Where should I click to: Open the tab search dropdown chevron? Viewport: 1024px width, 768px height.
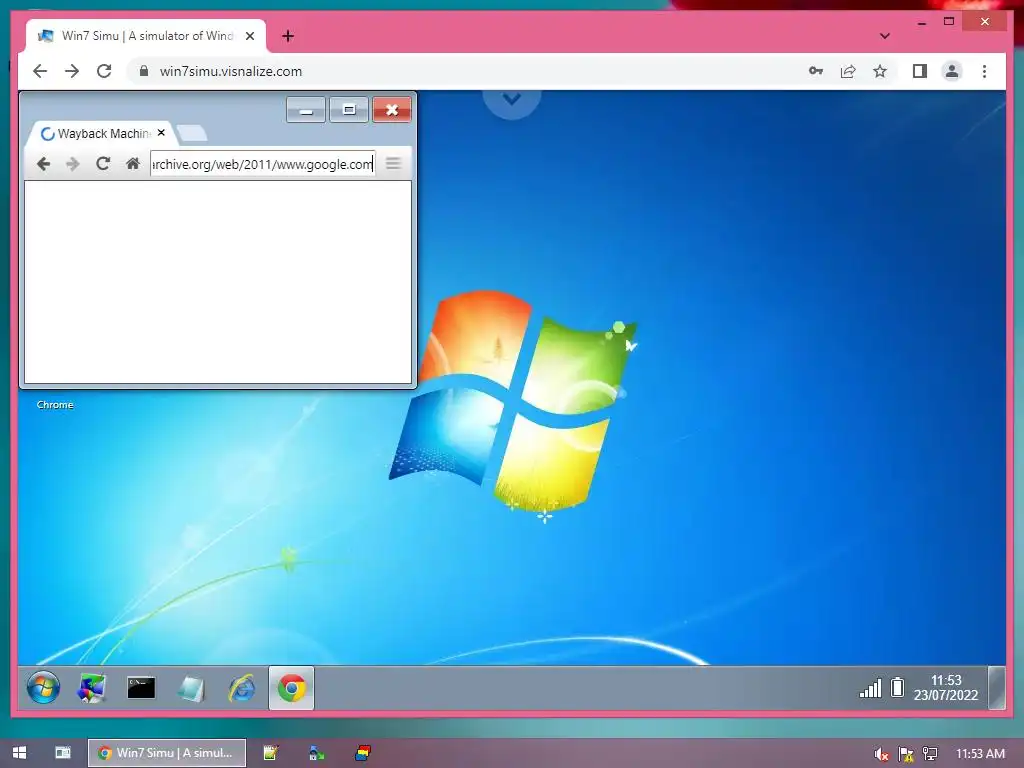(x=885, y=36)
